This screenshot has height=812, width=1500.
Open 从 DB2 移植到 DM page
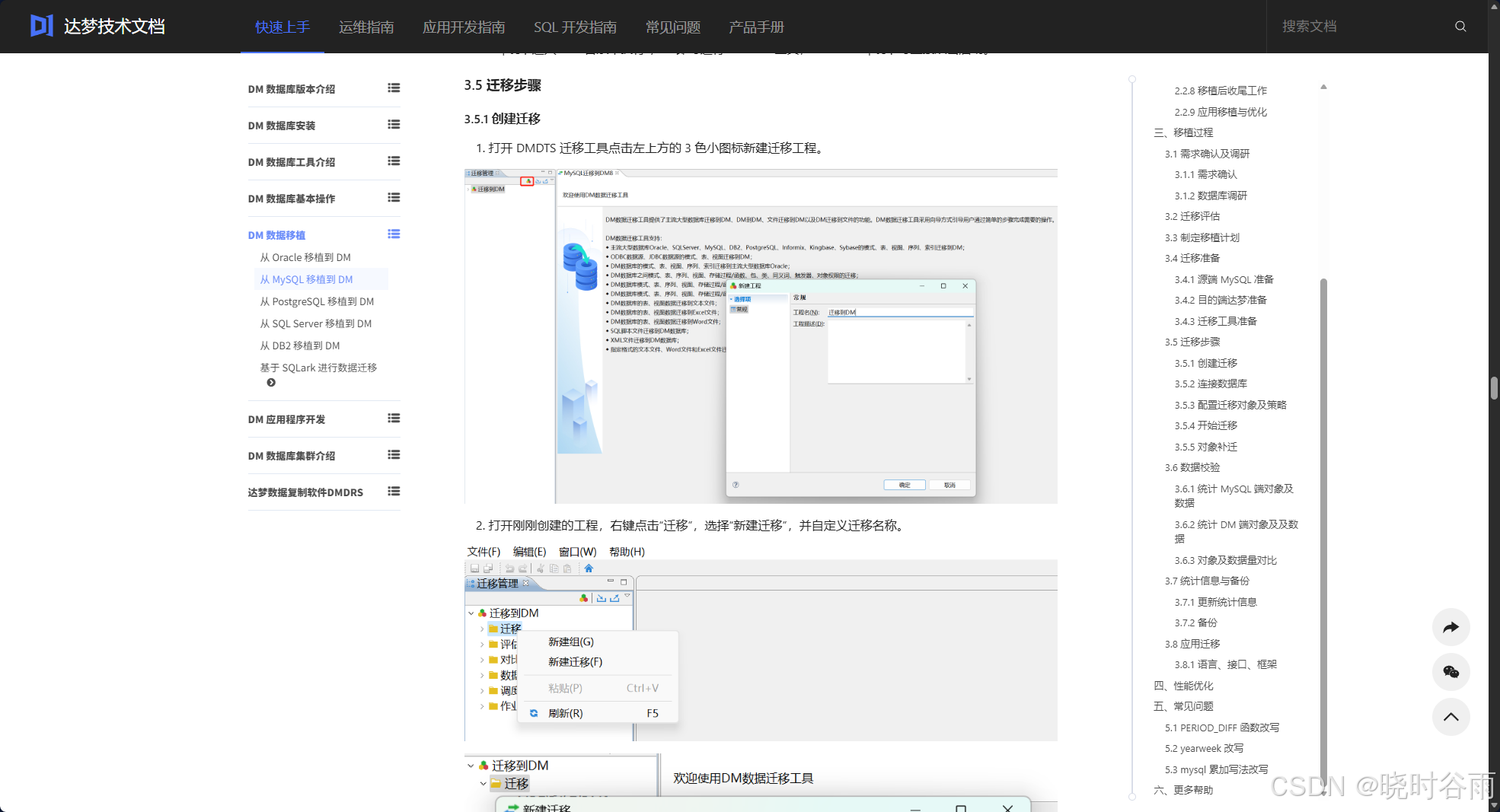300,346
